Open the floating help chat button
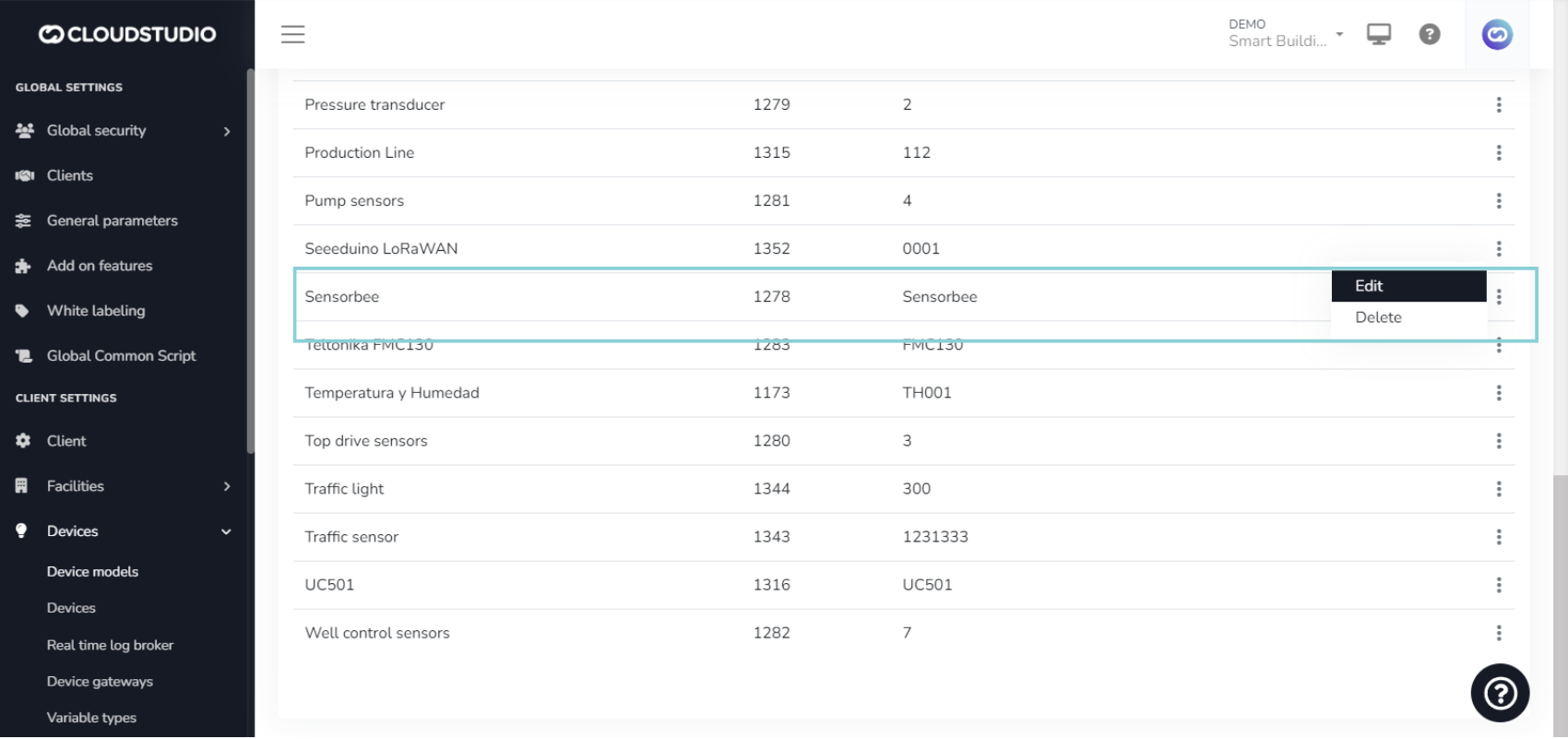This screenshot has height=739, width=1568. tap(1499, 692)
